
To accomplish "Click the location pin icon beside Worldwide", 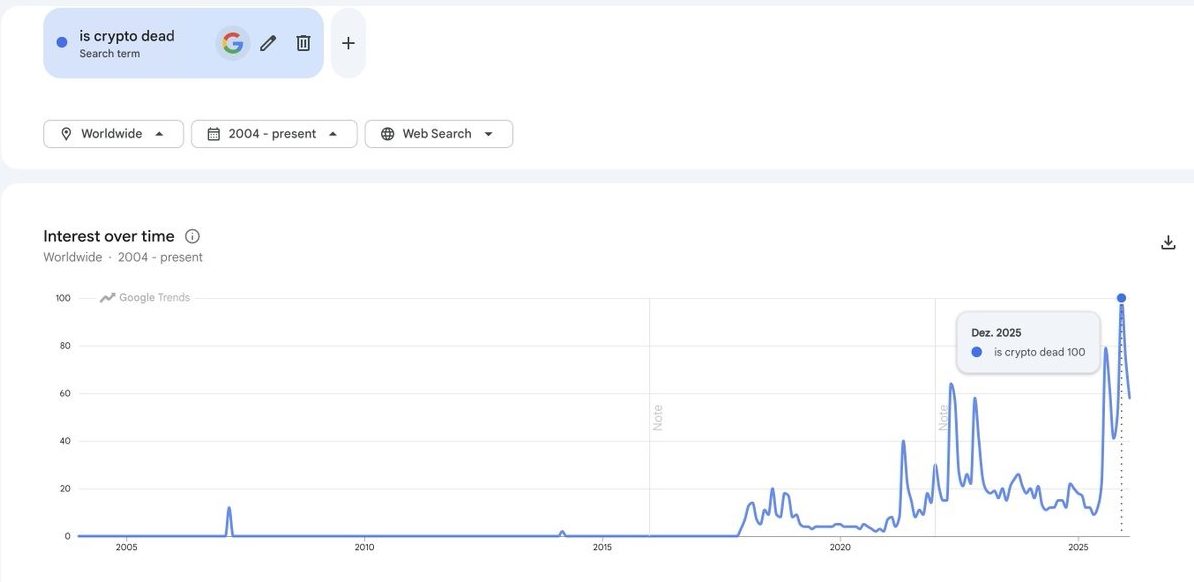I will click(x=66, y=134).
